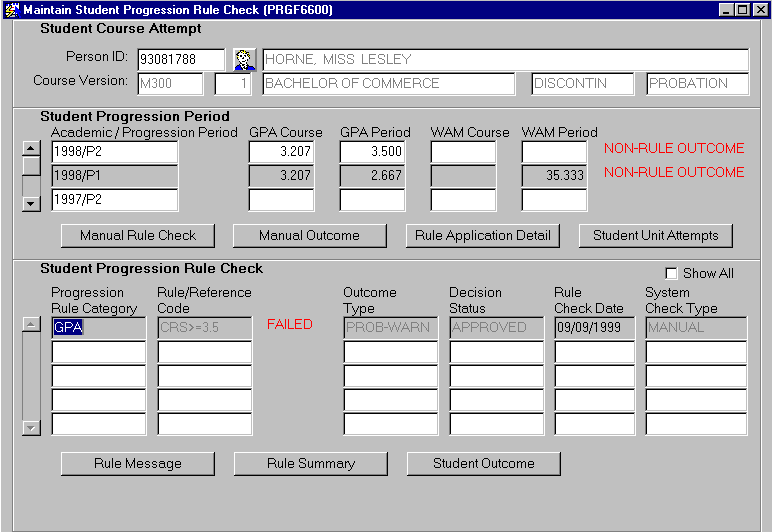The image size is (772, 532).
Task: Open Rule Application Detail
Action: coord(483,236)
